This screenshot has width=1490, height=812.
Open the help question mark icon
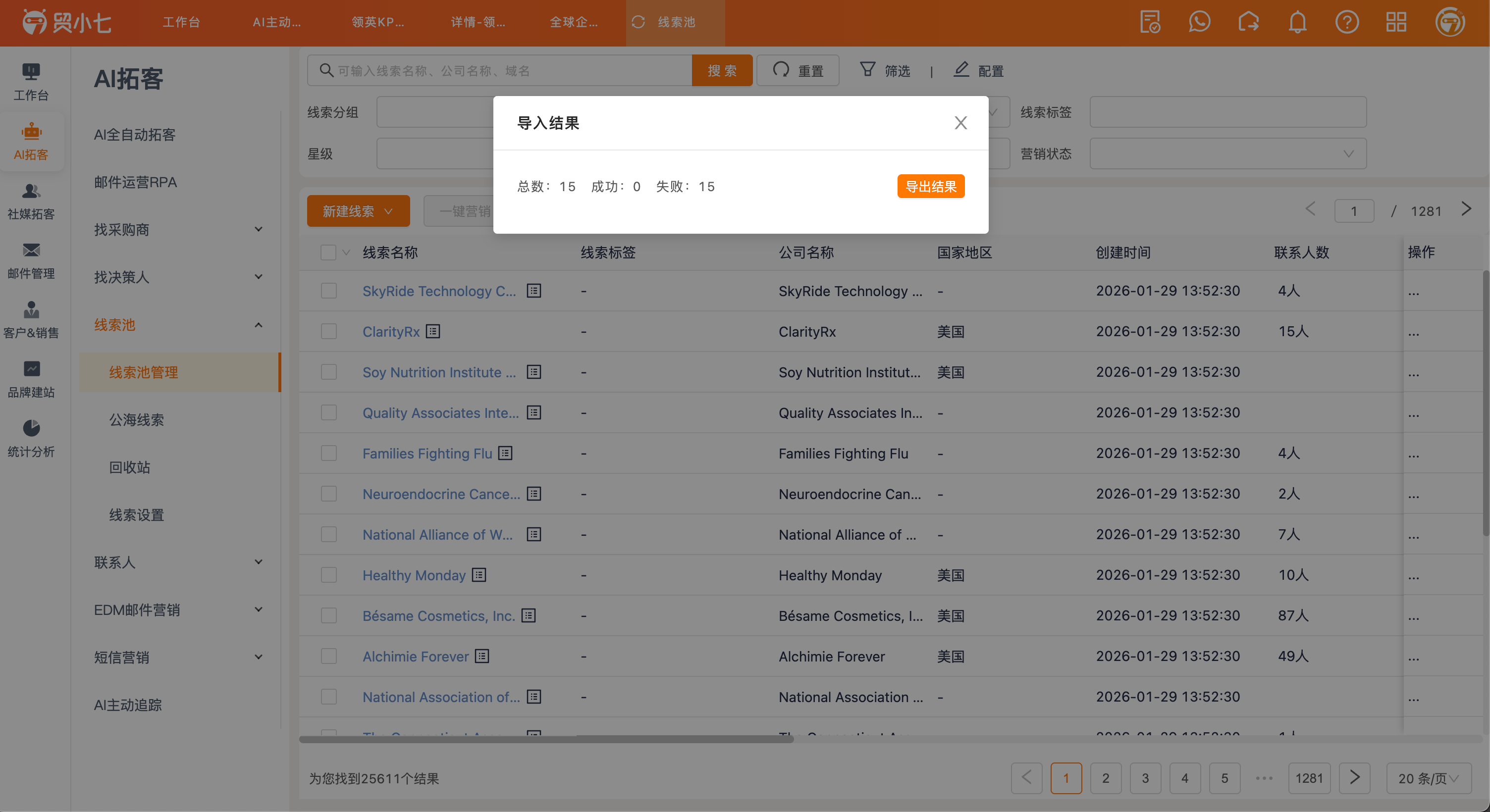(1346, 23)
